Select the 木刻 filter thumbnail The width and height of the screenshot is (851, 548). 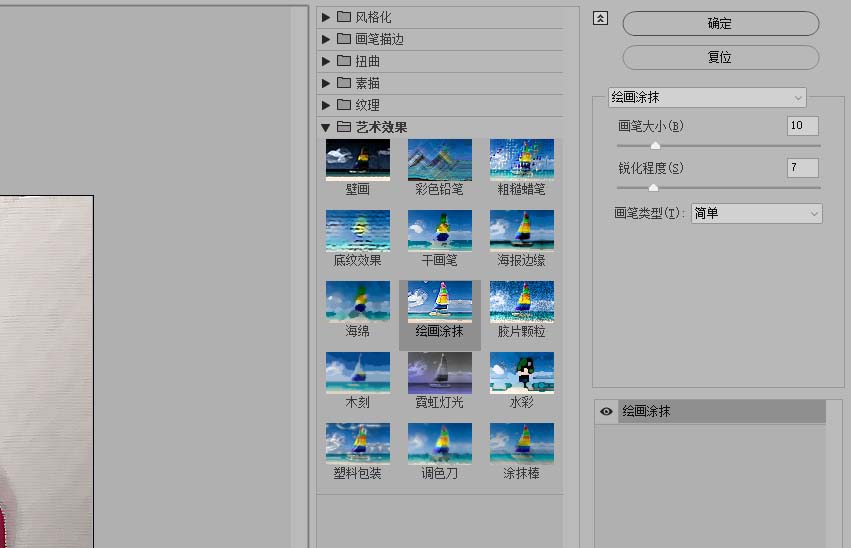[358, 373]
